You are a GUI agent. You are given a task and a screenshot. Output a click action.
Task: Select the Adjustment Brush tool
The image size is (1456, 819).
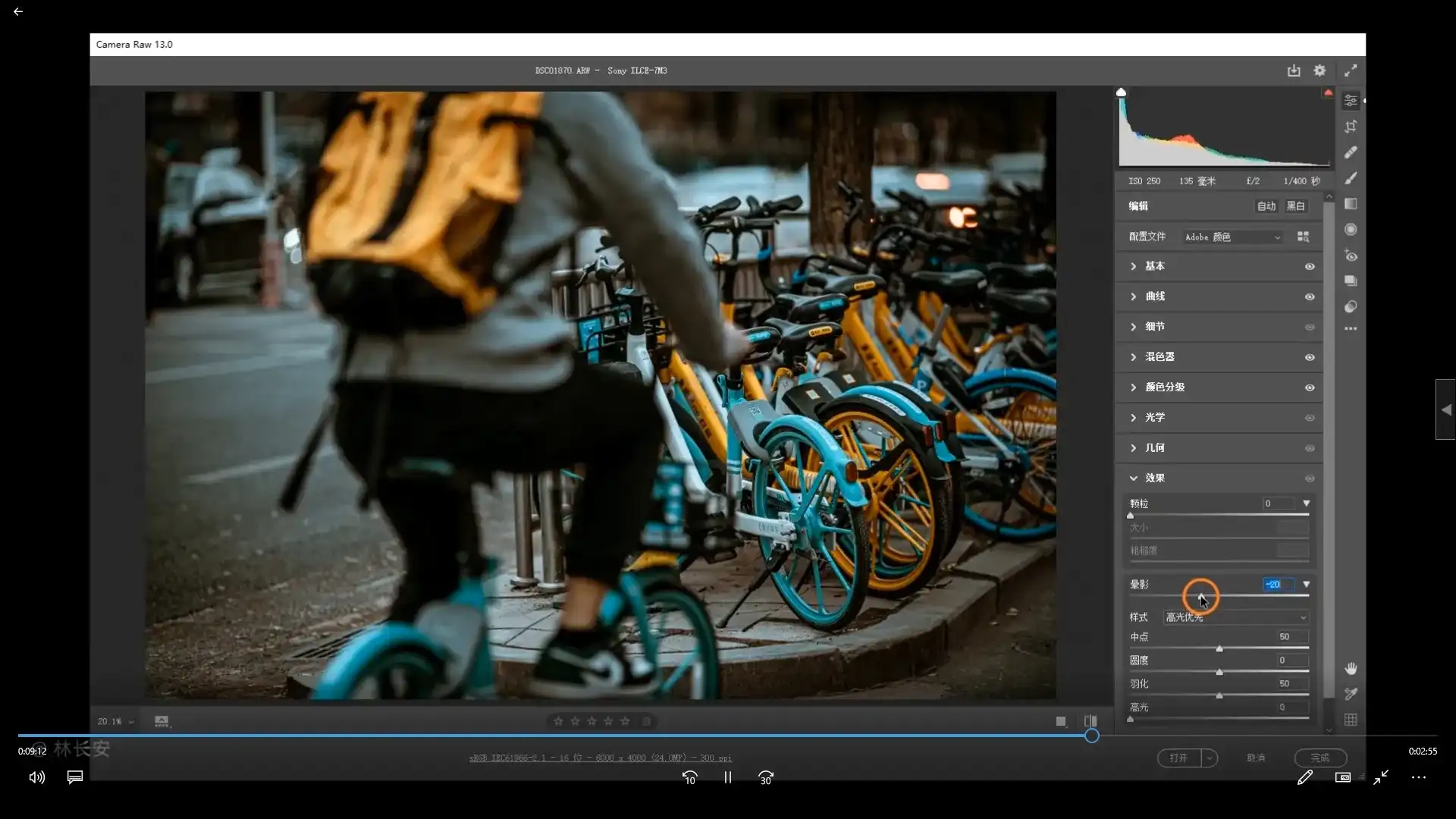coord(1351,178)
